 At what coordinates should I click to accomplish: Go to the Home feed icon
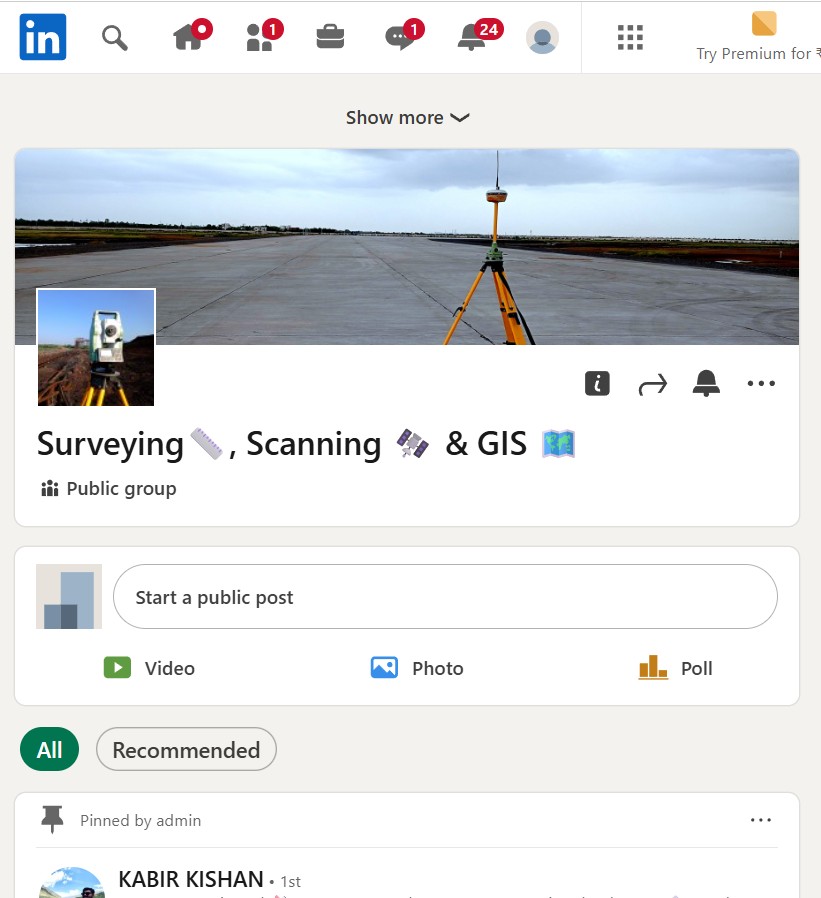(189, 37)
